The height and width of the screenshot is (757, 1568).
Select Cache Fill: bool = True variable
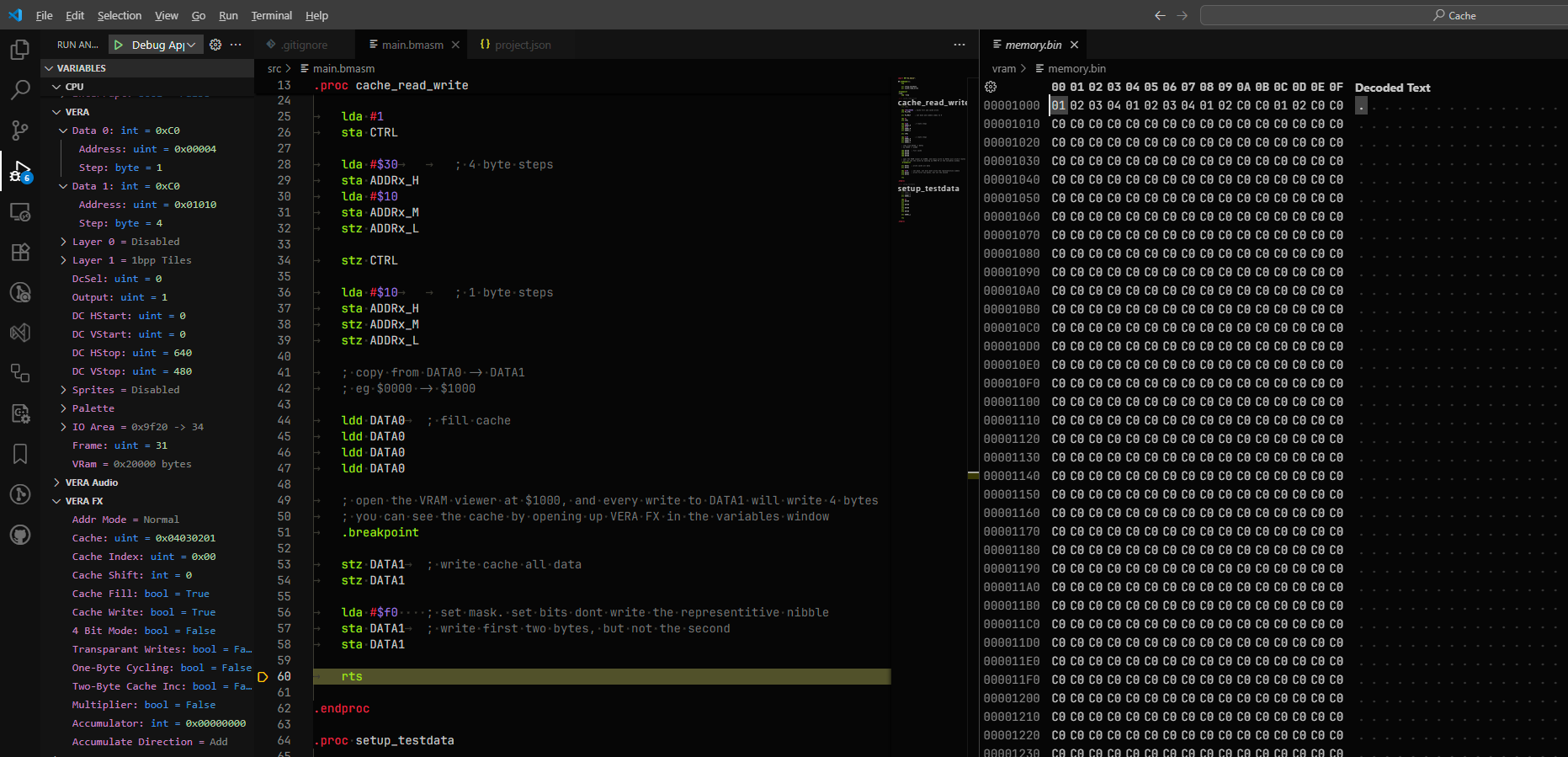point(141,594)
